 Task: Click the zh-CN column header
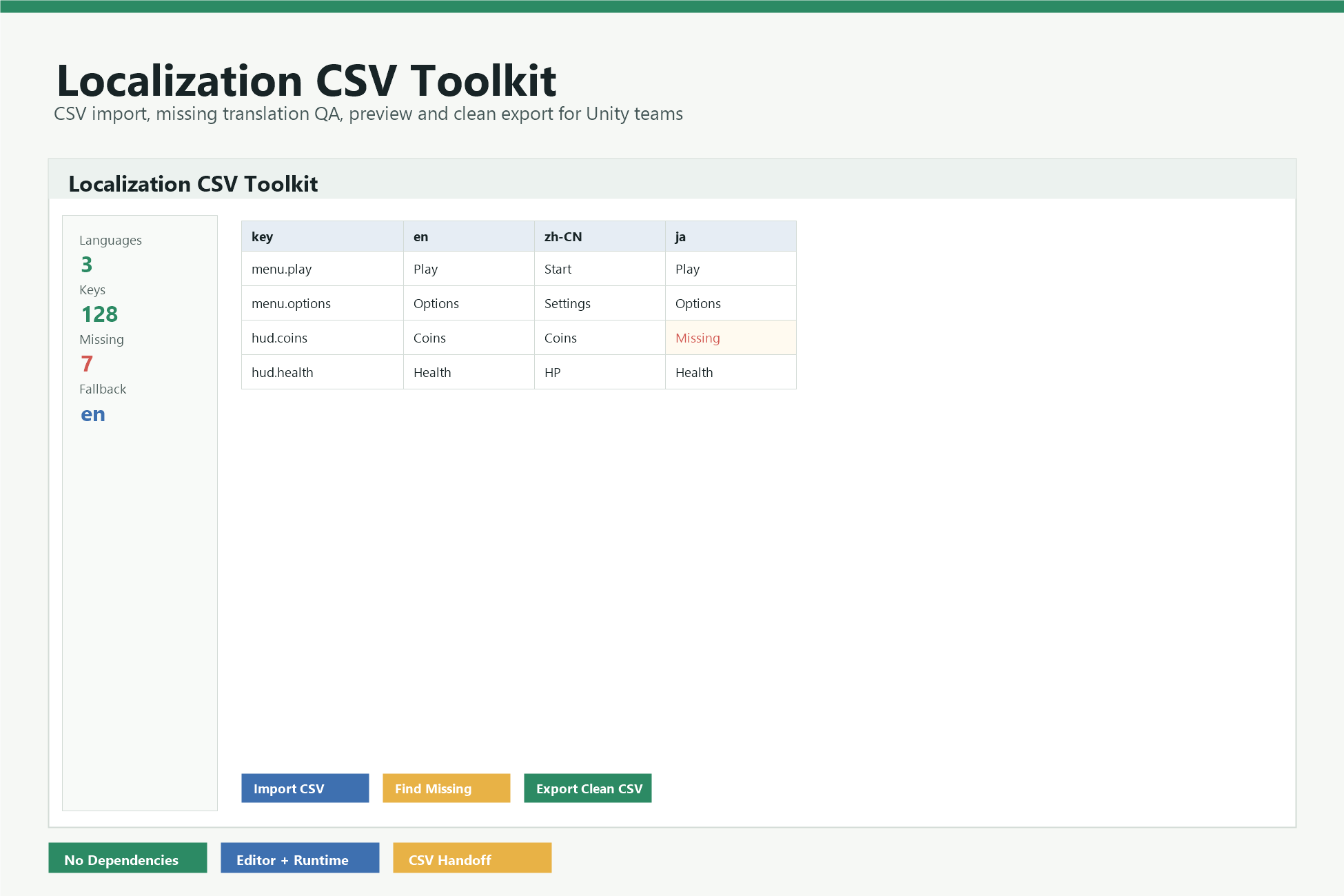[600, 236]
